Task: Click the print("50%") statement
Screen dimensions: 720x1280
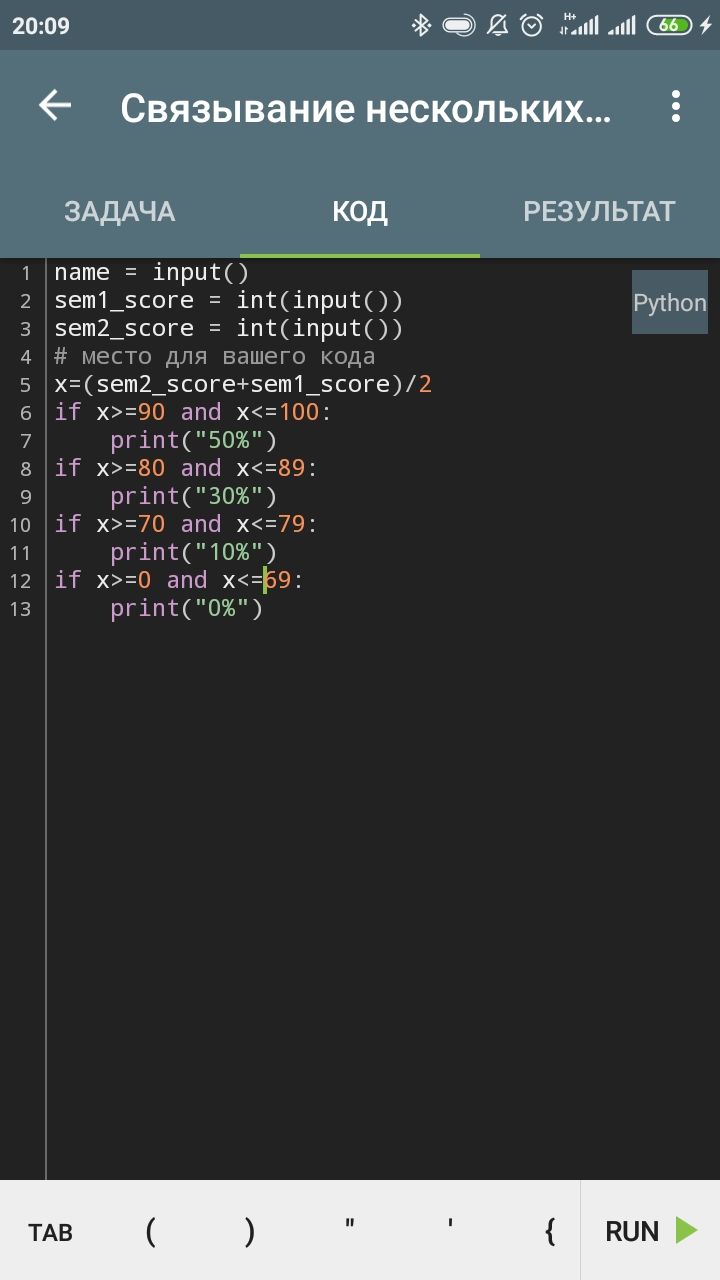Action: tap(193, 440)
